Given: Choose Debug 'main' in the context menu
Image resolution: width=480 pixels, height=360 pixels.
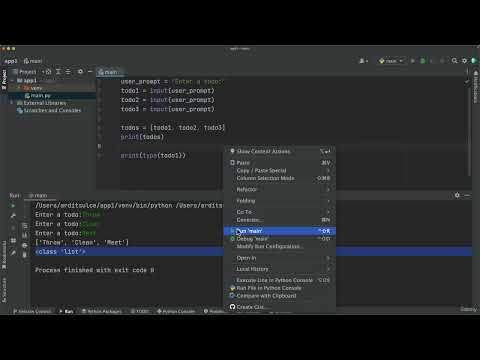Looking at the screenshot, I should click(280, 239).
